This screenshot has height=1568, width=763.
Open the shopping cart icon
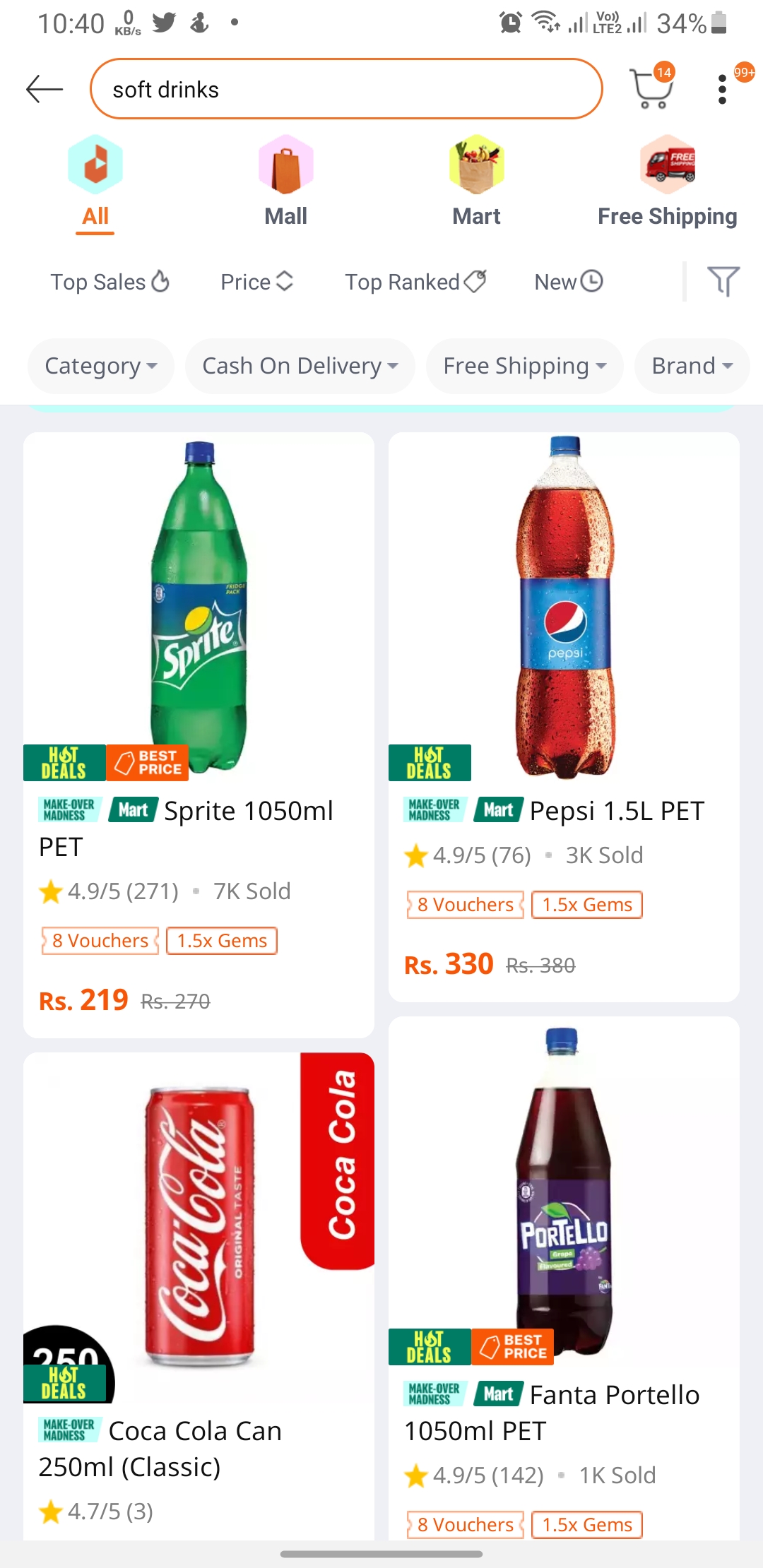point(651,88)
